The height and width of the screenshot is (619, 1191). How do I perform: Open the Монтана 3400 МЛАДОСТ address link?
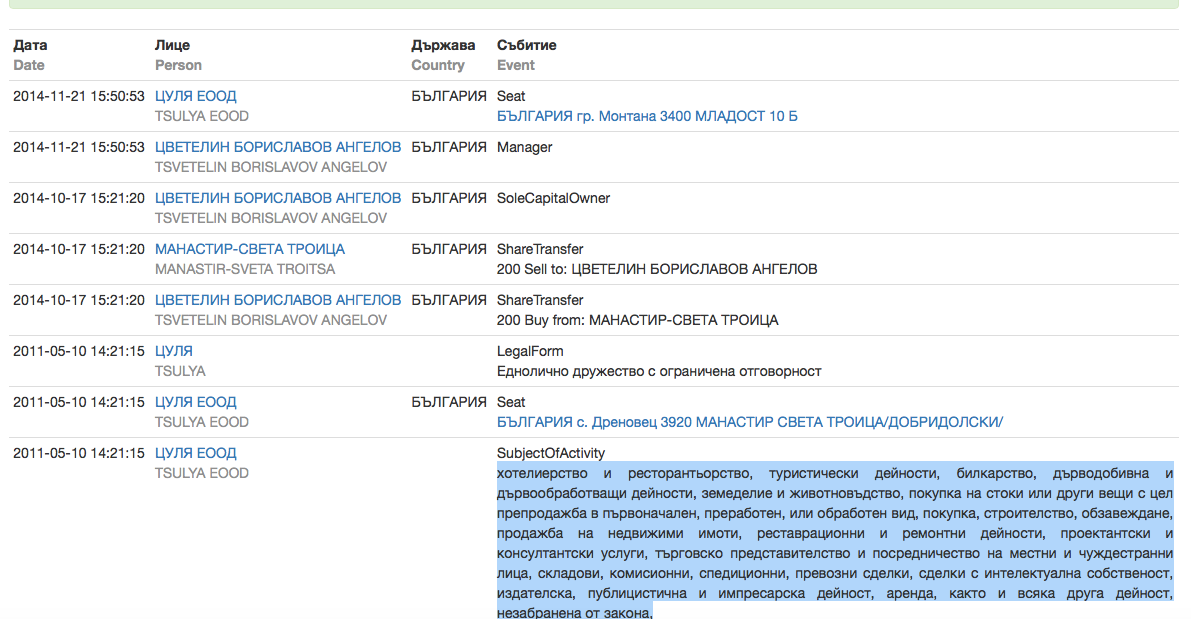coord(647,116)
